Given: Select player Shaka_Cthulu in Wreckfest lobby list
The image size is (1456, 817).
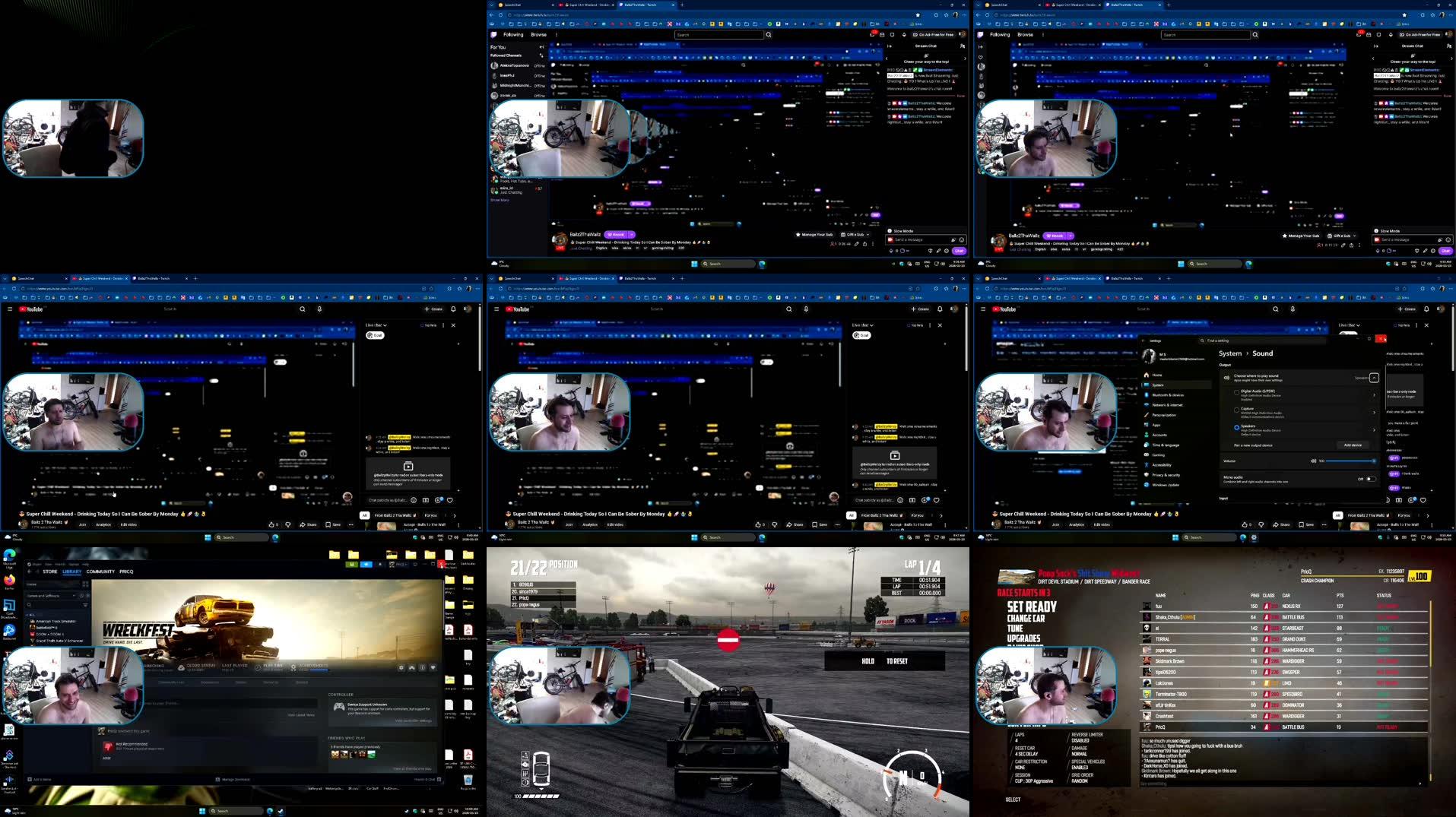Looking at the screenshot, I should tap(1285, 617).
